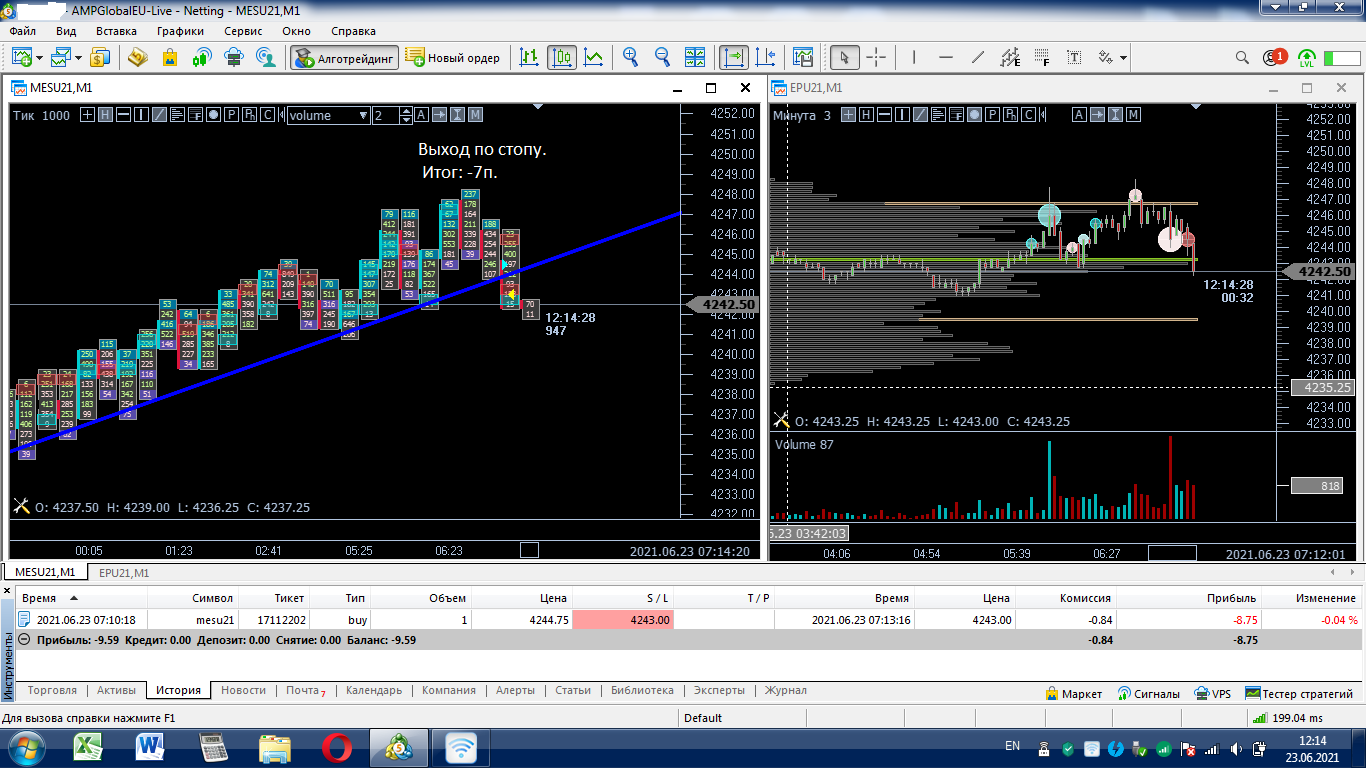Screen dimensions: 1366x768
Task: Collapse the profit summary row
Action: pos(25,640)
